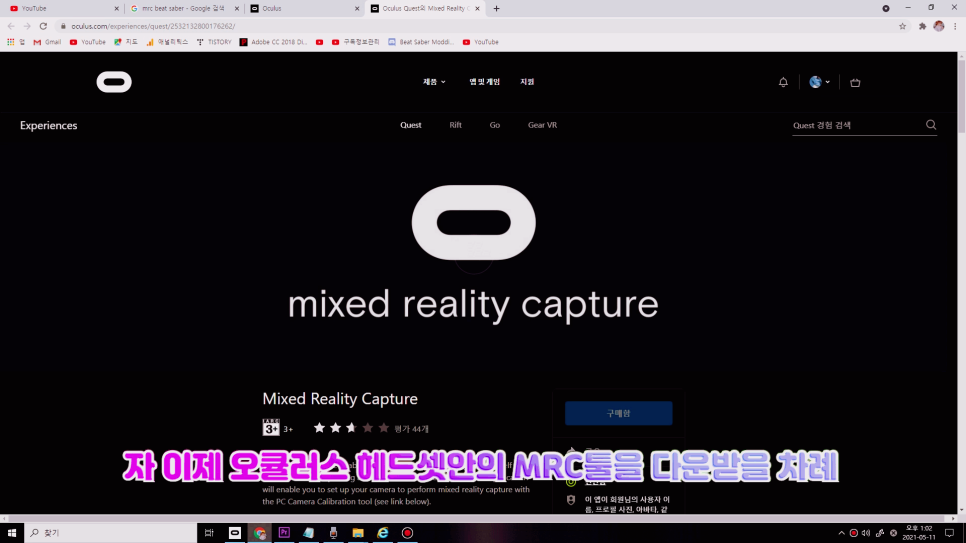Screen dimensions: 966x543
Task: Open the notifications bell
Action: [x=783, y=82]
